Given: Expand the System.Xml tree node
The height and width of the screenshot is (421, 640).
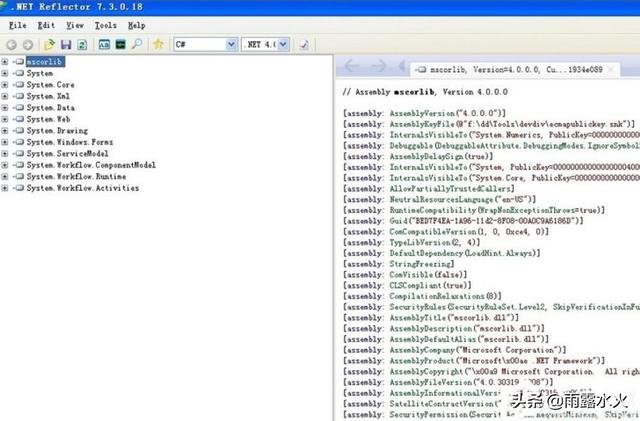Looking at the screenshot, I should pos(4,96).
